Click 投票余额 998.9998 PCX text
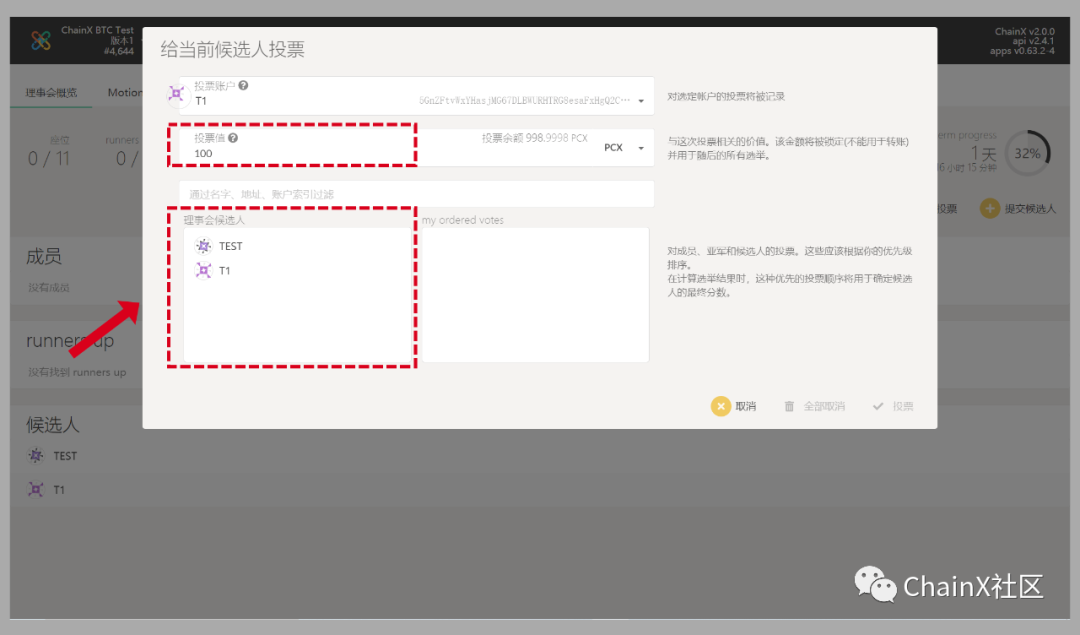The height and width of the screenshot is (635, 1080). point(534,138)
